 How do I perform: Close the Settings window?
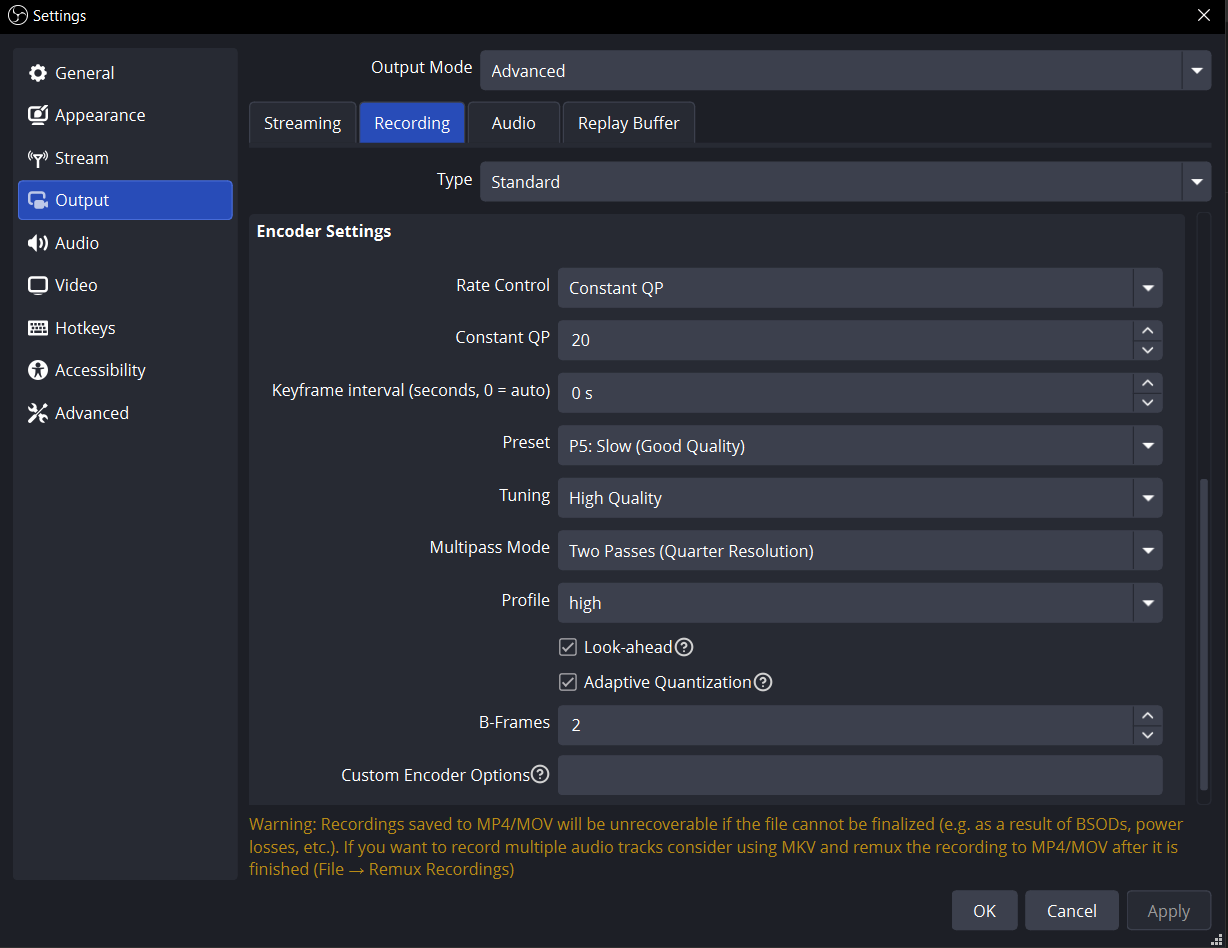click(1204, 15)
